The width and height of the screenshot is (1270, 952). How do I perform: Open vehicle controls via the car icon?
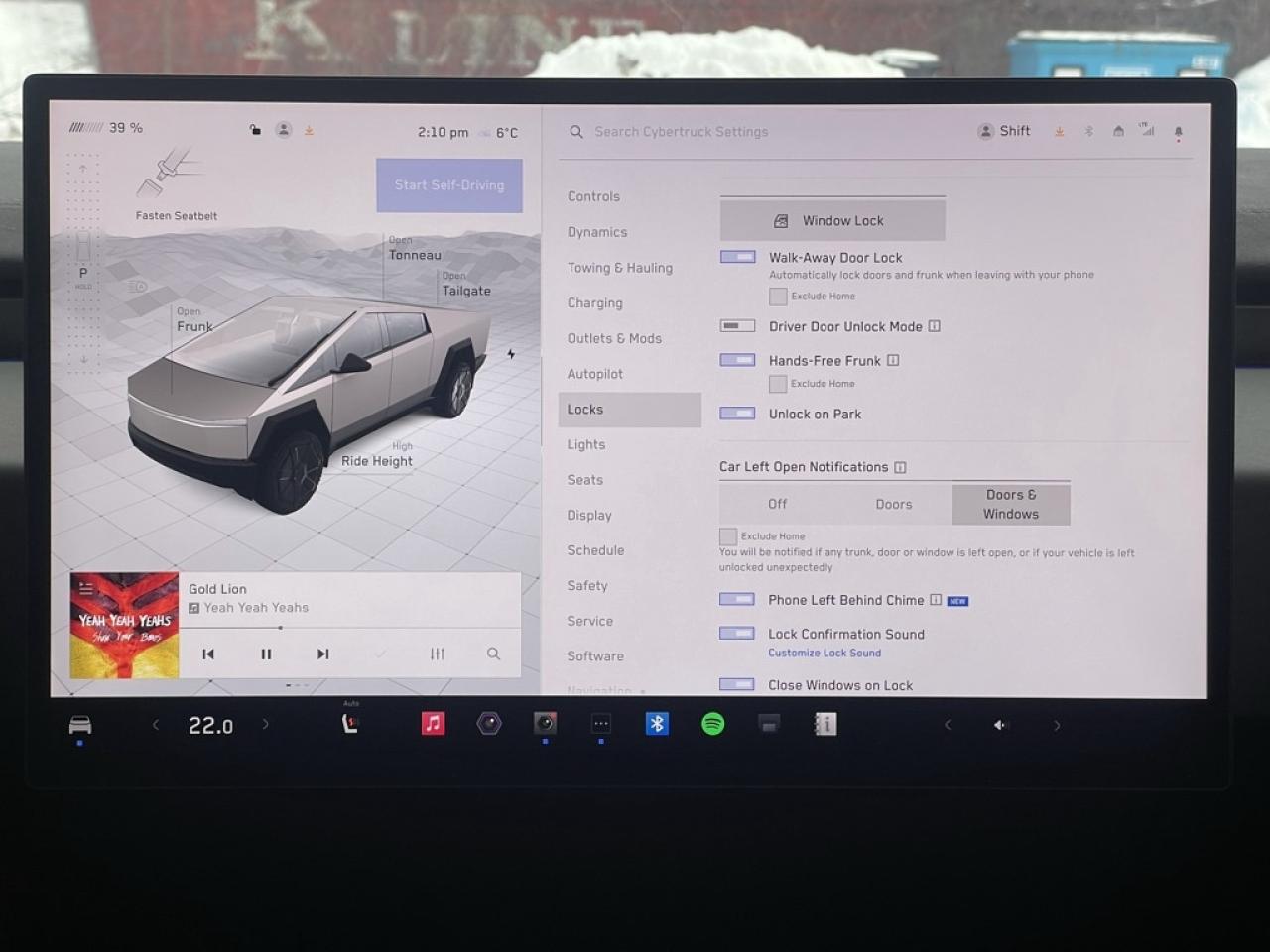pos(79,724)
